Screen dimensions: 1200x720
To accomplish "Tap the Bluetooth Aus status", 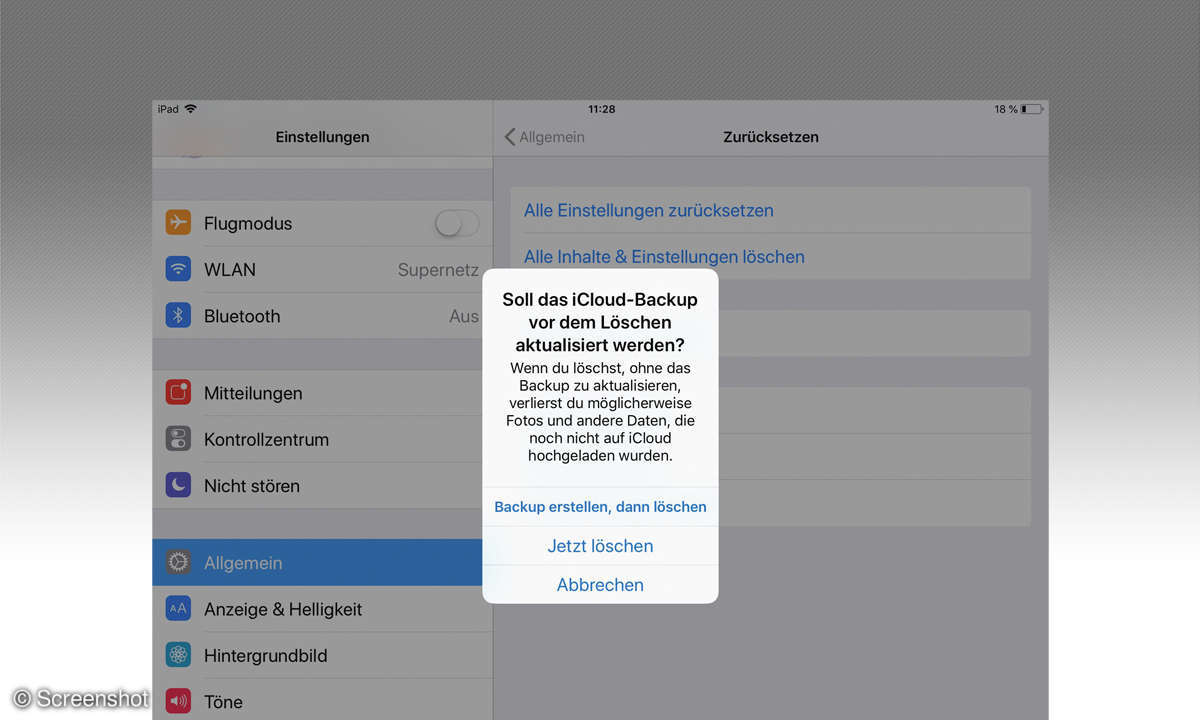I will (x=464, y=316).
